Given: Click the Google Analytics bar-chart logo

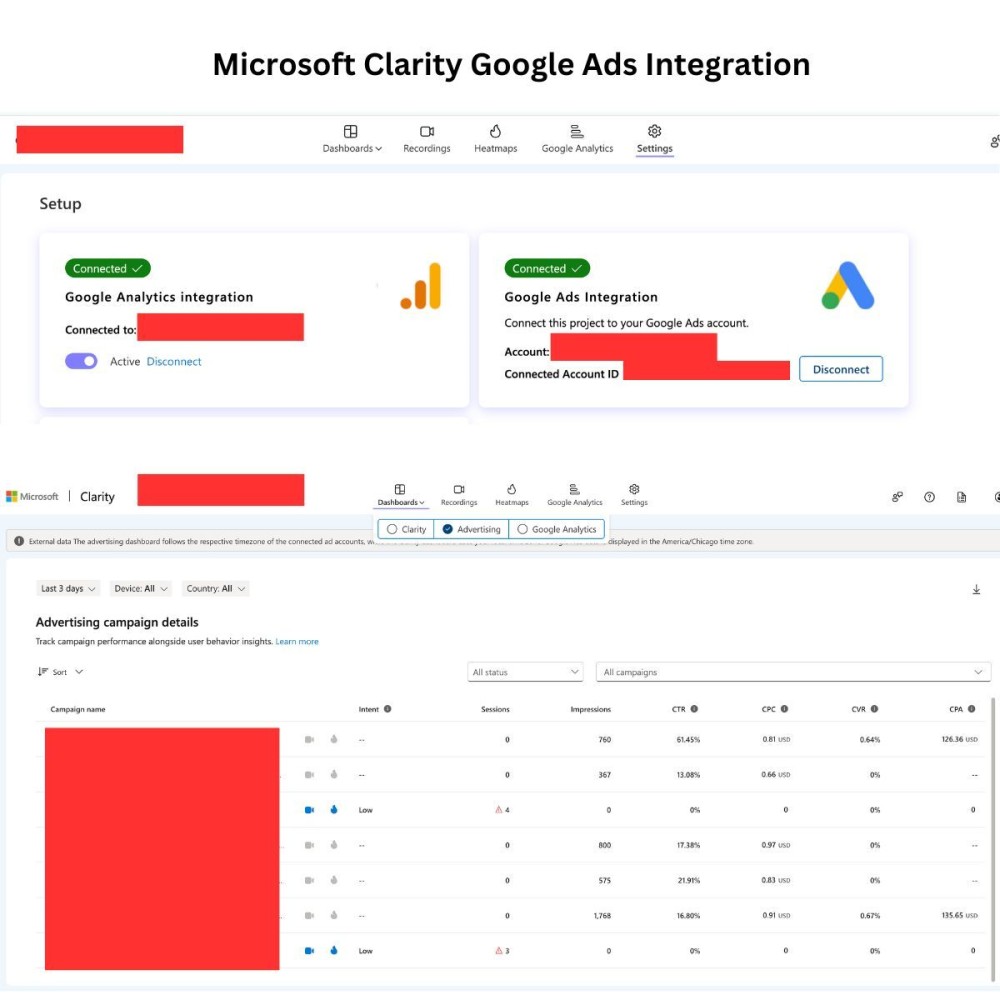Looking at the screenshot, I should pyautogui.click(x=421, y=286).
